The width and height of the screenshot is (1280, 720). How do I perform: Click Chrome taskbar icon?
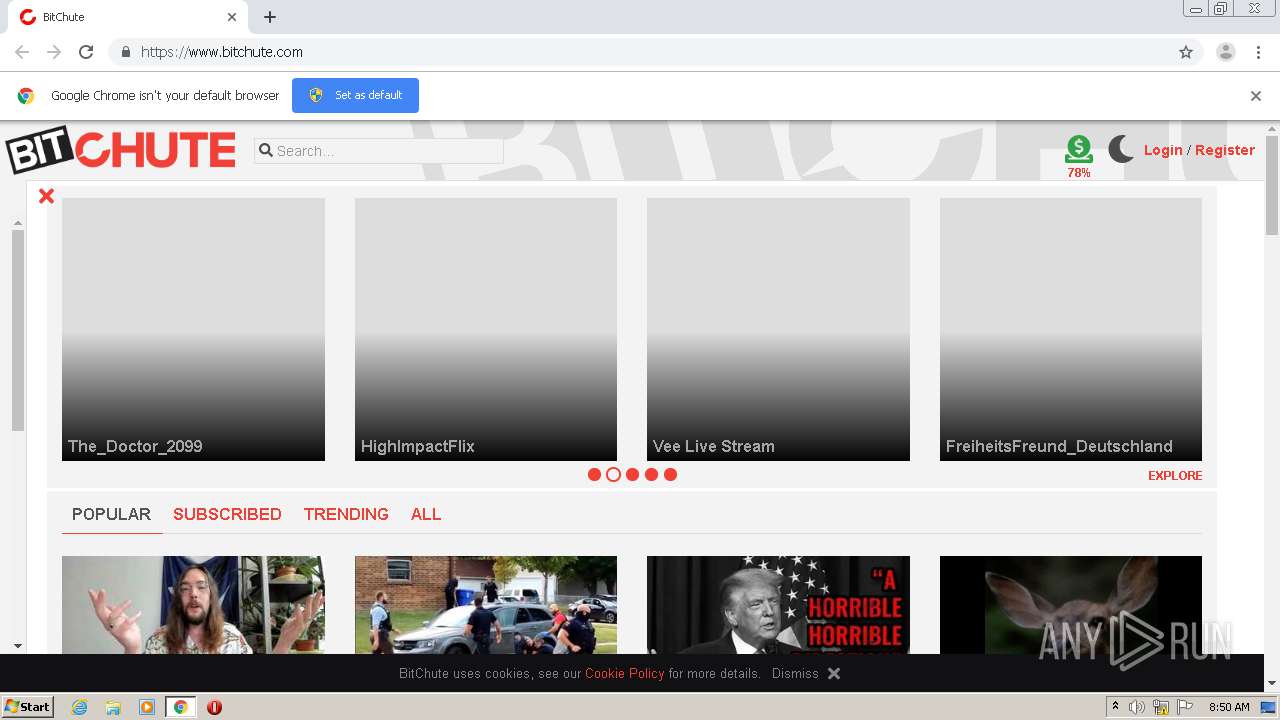coord(181,707)
